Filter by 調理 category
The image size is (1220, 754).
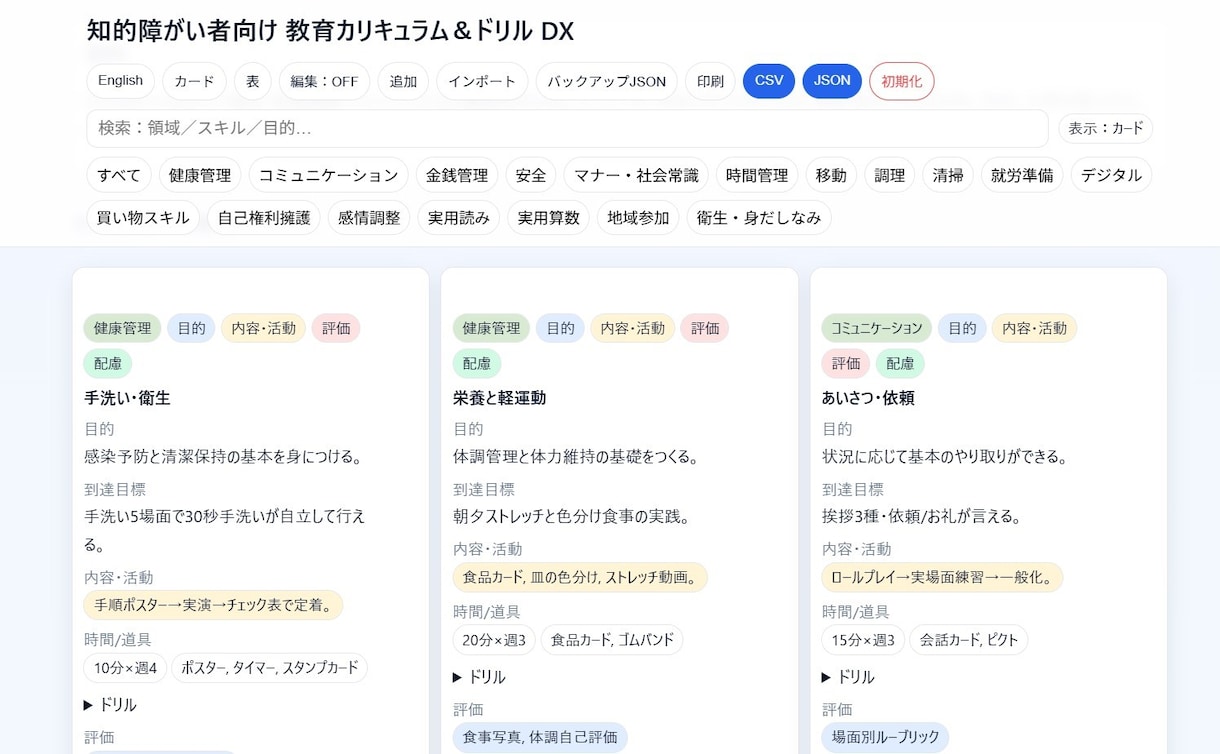click(889, 175)
